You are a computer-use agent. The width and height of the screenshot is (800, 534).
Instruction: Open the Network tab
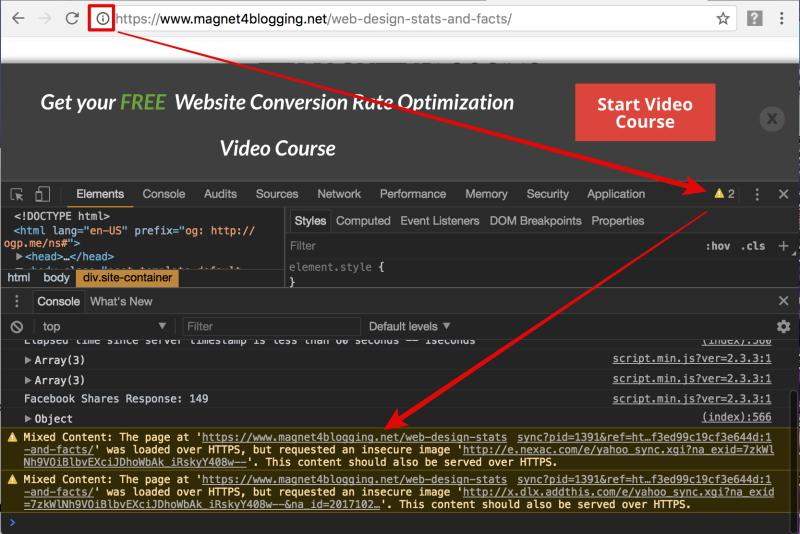tap(339, 194)
